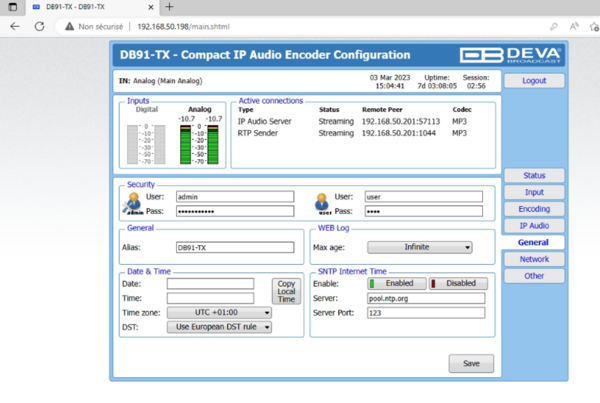Open tab actions menu icon
The width and height of the screenshot is (600, 403).
(x=13, y=7)
